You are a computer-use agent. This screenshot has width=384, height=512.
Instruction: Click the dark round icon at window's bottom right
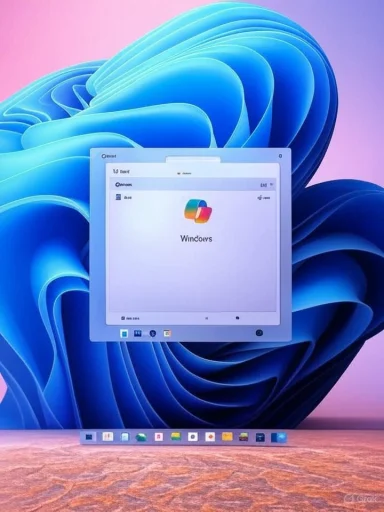(259, 333)
